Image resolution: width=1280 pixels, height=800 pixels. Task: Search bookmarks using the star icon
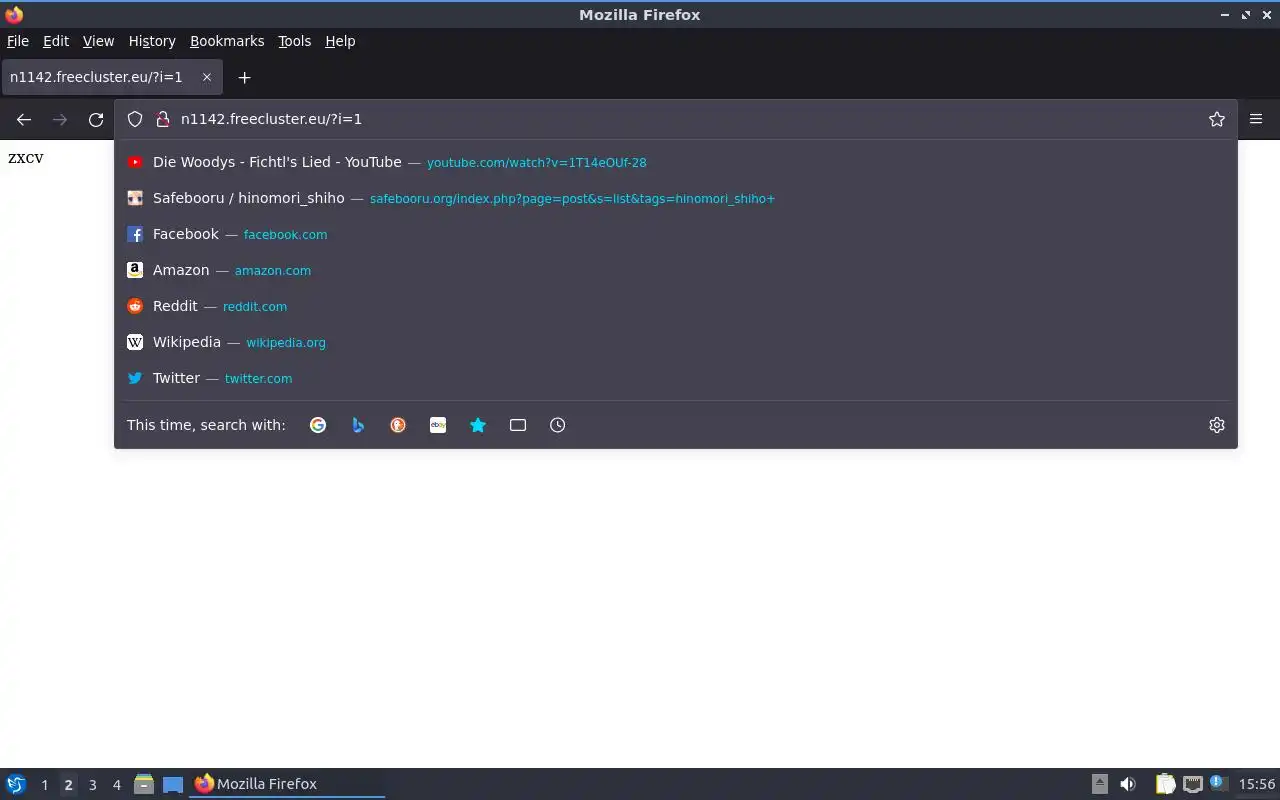[478, 425]
